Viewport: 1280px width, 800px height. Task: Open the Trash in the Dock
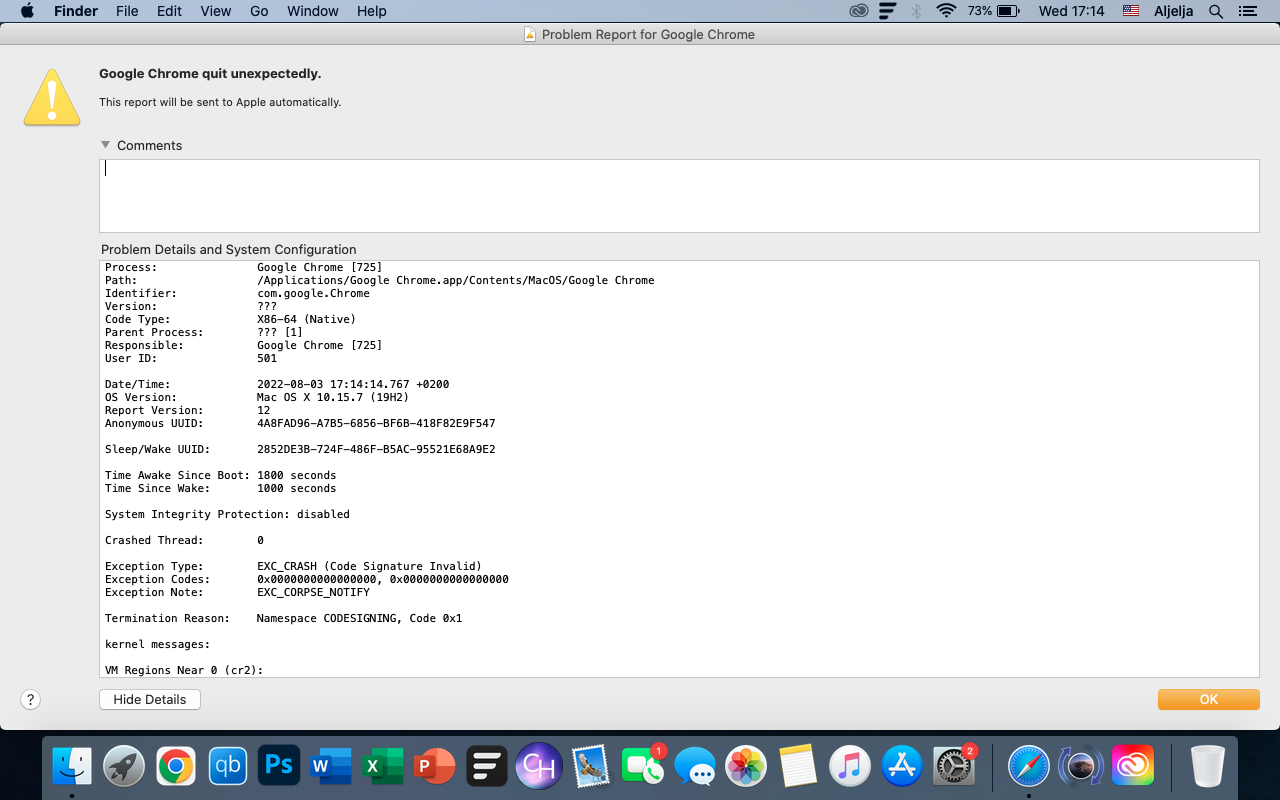click(x=1208, y=767)
